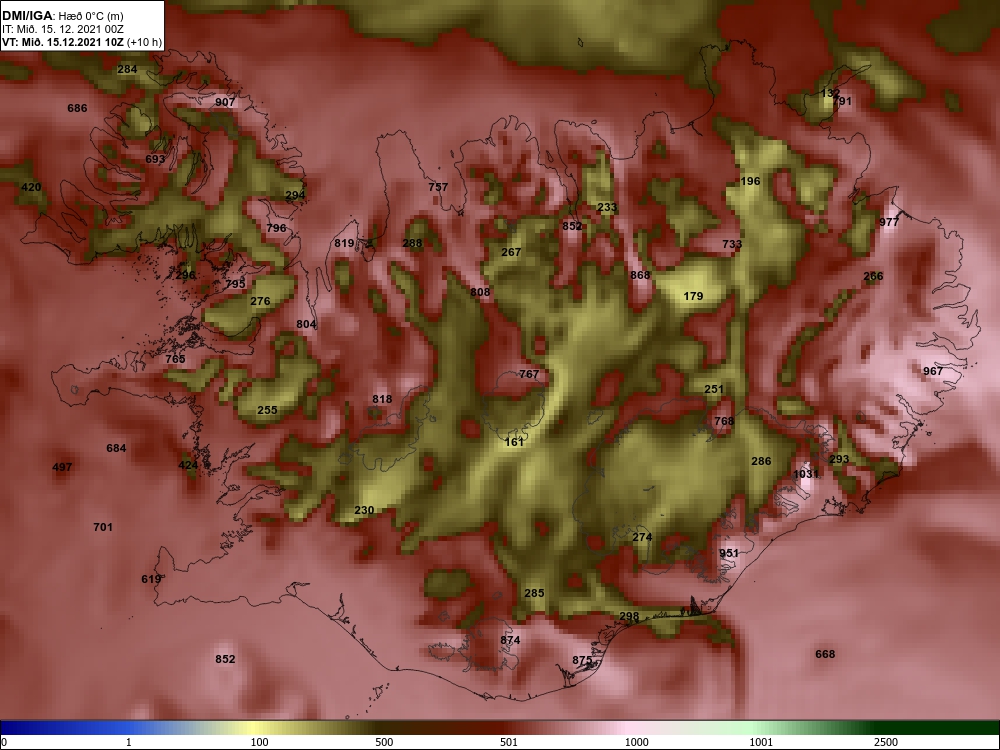Click the value 808 on the map

480,292
